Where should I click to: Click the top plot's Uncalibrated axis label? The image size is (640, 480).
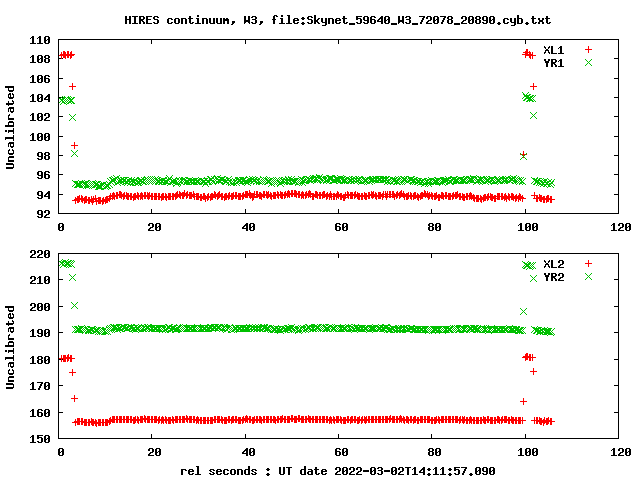coord(10,127)
